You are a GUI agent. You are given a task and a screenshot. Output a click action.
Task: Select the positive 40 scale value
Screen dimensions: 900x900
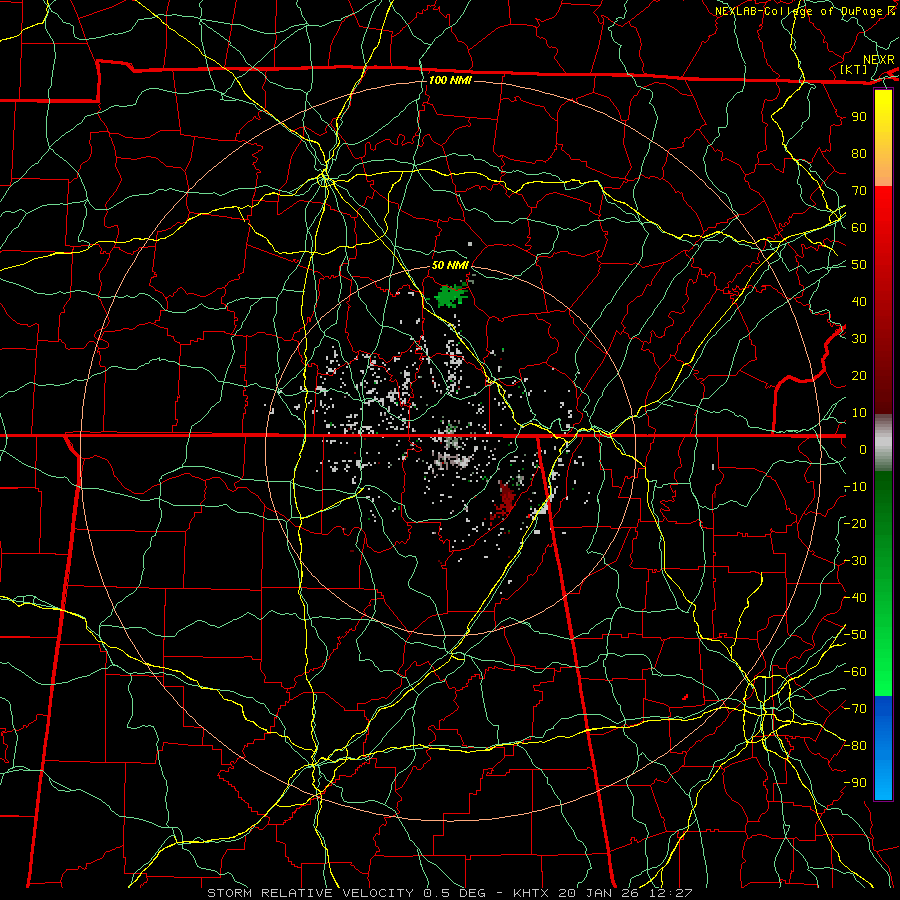[x=859, y=301]
